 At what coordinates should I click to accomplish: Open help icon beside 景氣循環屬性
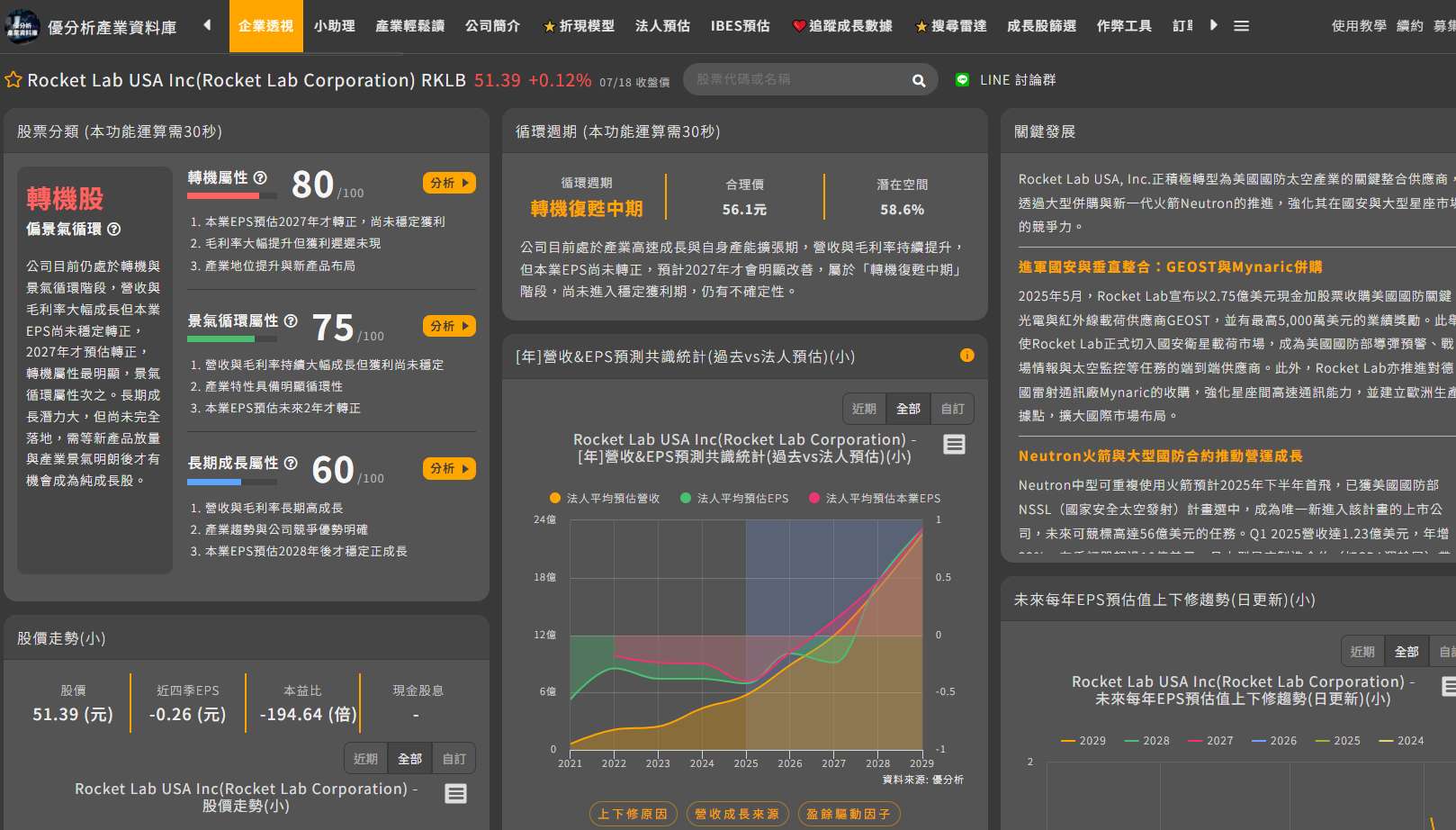[x=291, y=320]
